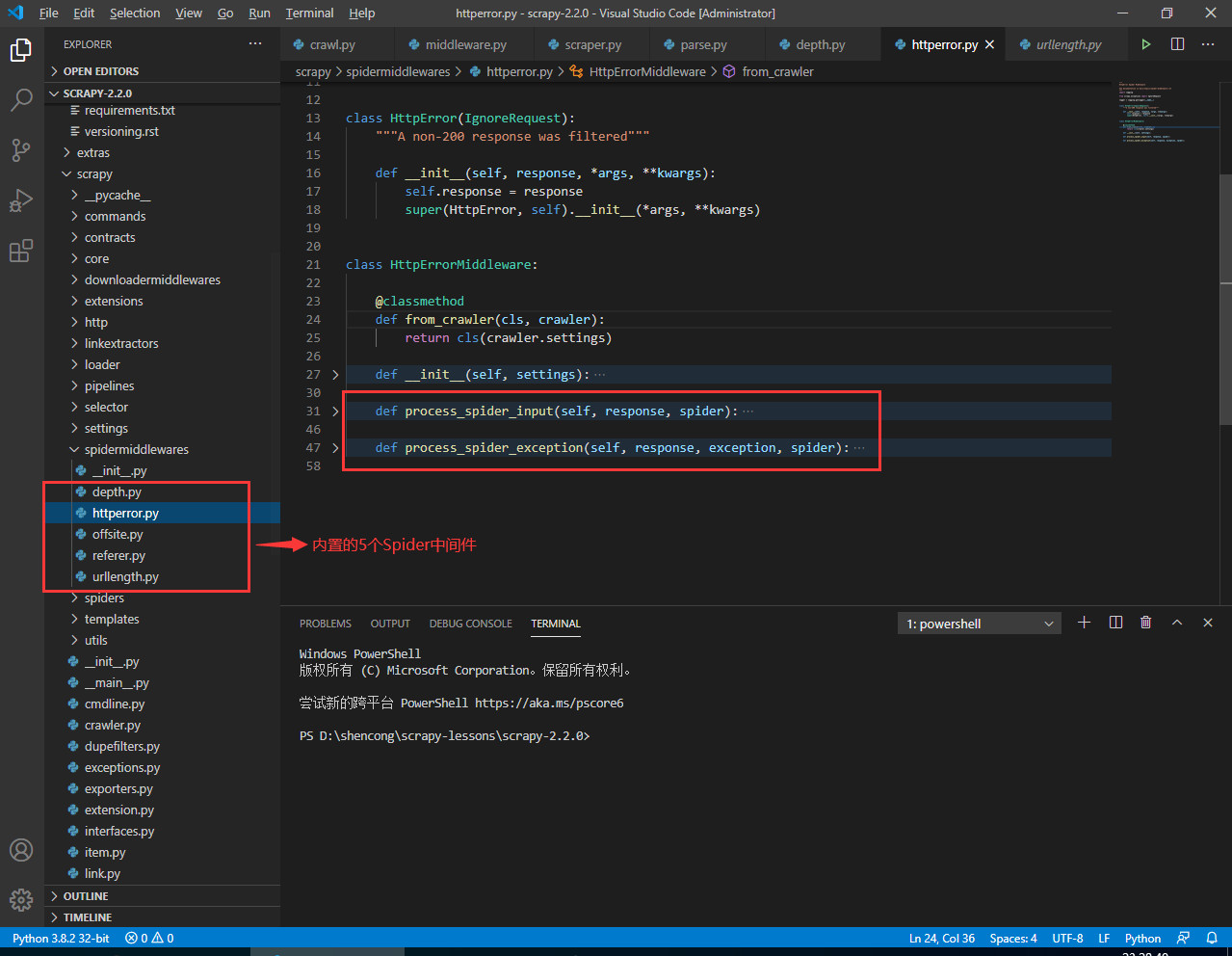The image size is (1232, 956).
Task: Expand the OUTLINE section
Action: tap(162, 896)
